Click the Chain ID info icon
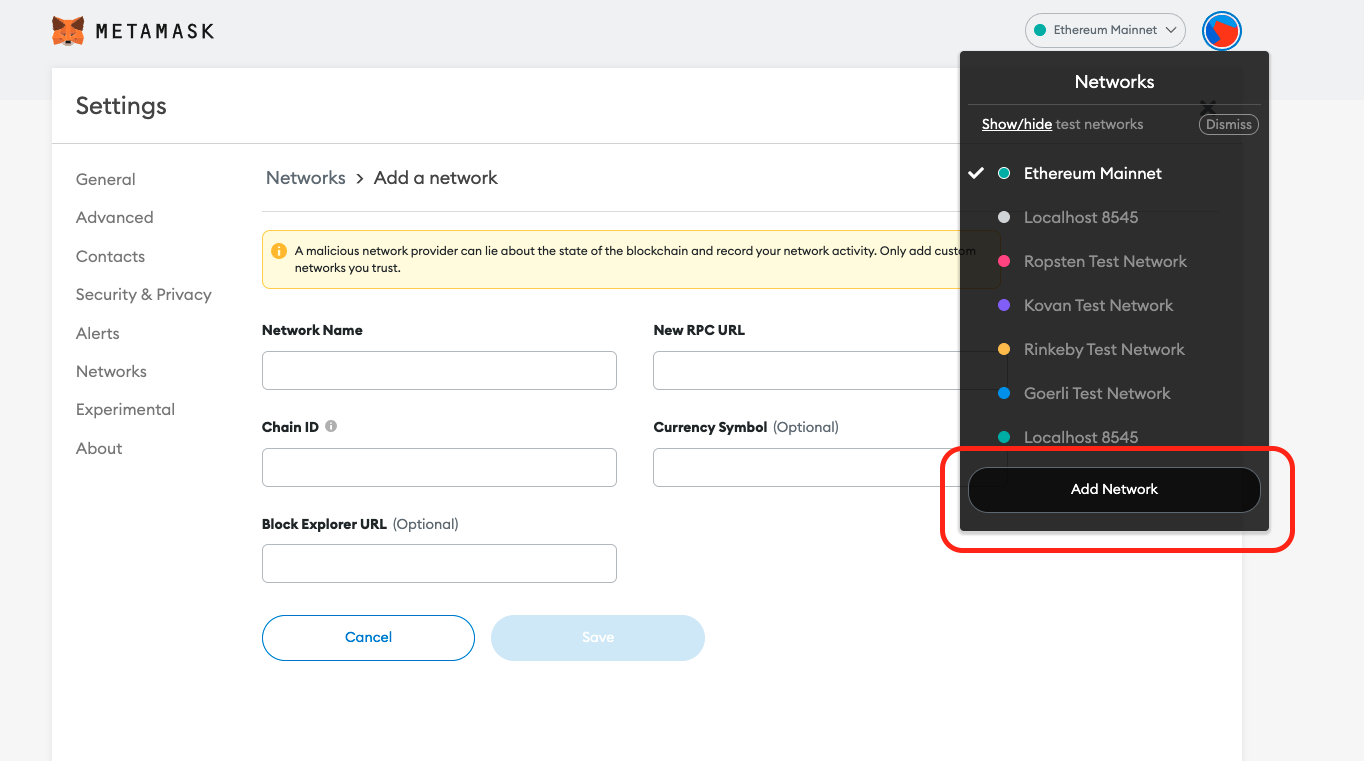Viewport: 1364px width, 761px height. (331, 426)
